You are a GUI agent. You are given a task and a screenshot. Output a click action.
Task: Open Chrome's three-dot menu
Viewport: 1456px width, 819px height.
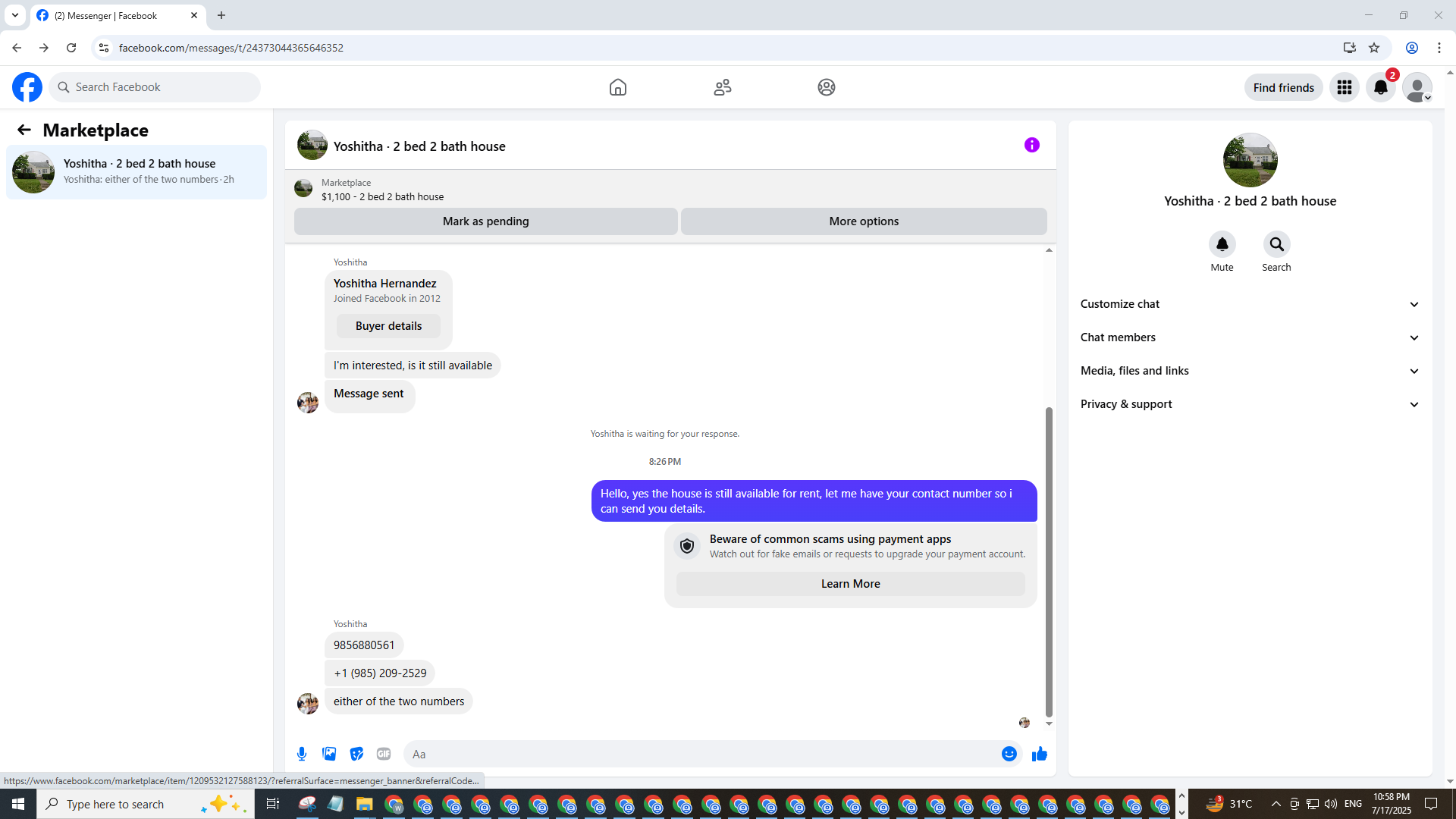[1439, 48]
